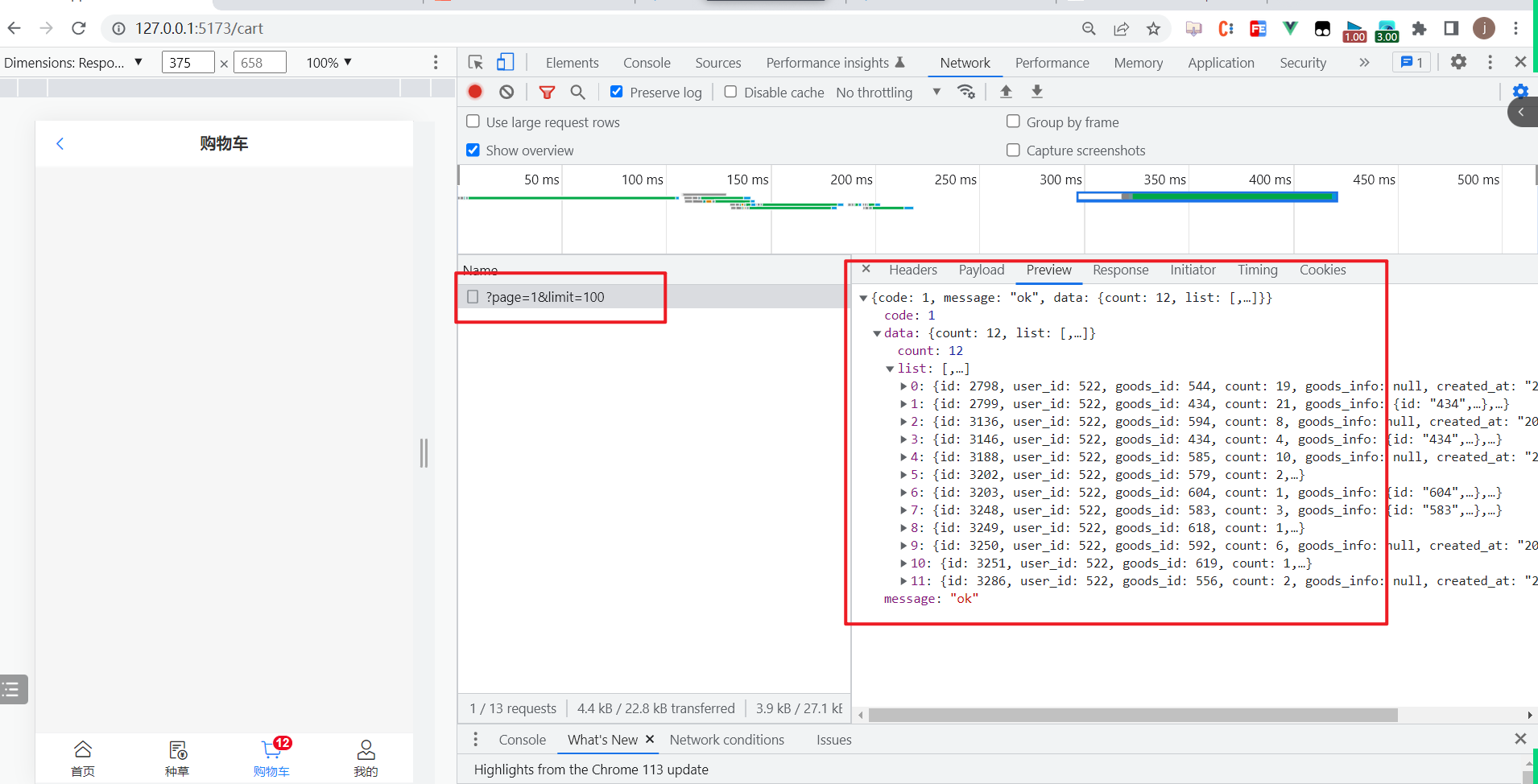Switch to Console panel
The image size is (1538, 784).
[647, 63]
